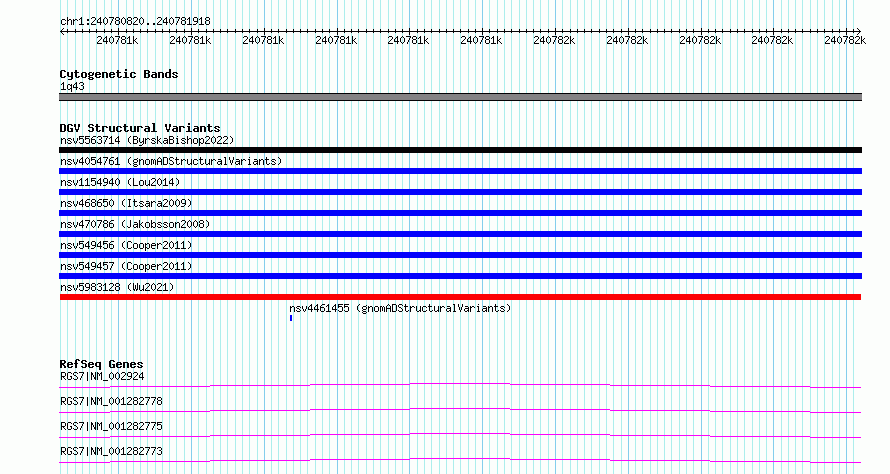Image resolution: width=890 pixels, height=474 pixels.
Task: Open nsv5983128 (Wu2021) label
Action: pos(117,287)
